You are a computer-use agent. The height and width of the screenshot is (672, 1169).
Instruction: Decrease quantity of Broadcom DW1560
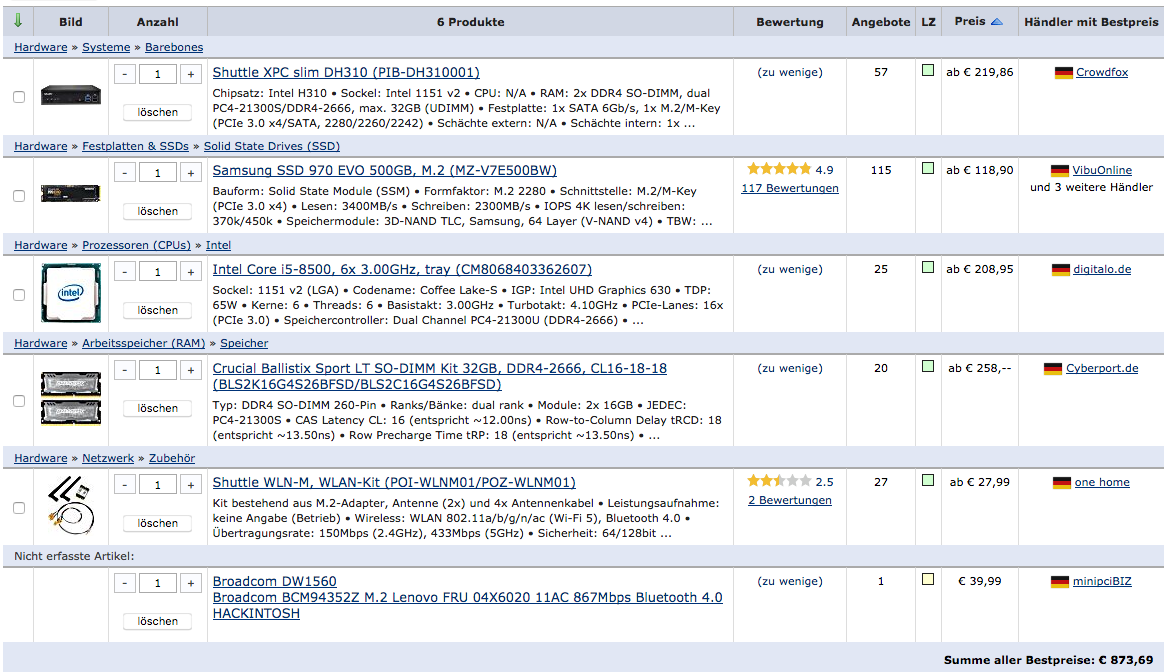pos(125,583)
